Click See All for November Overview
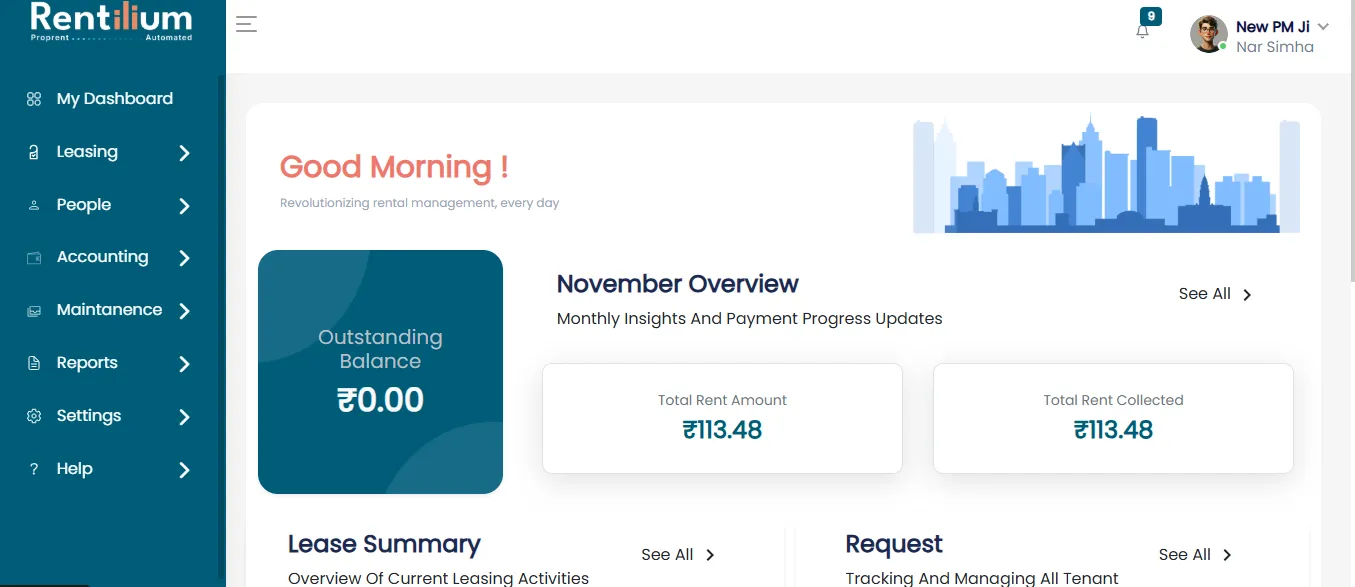Viewport: 1355px width, 587px height. pos(1215,294)
